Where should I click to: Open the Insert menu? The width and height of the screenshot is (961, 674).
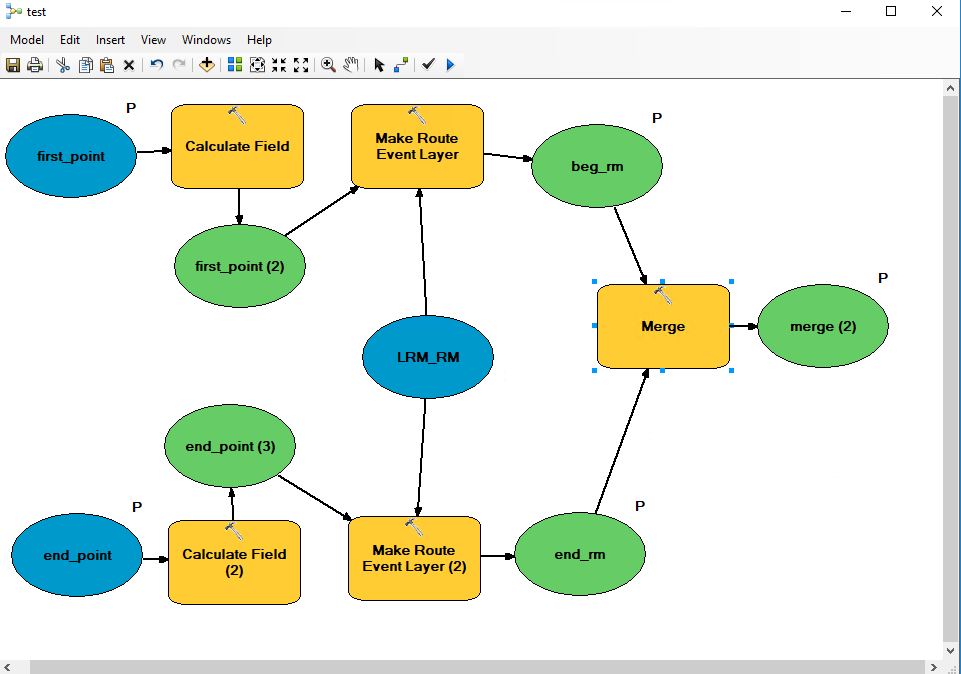pyautogui.click(x=110, y=40)
